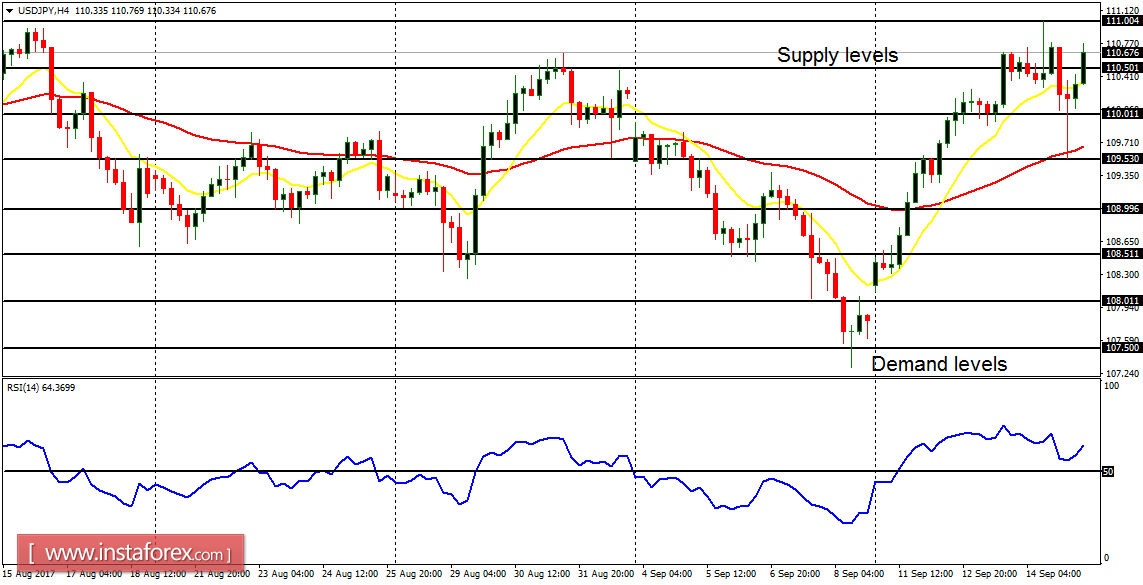The height and width of the screenshot is (585, 1143).
Task: Expand the 108.996 price level label
Action: (x=1121, y=207)
